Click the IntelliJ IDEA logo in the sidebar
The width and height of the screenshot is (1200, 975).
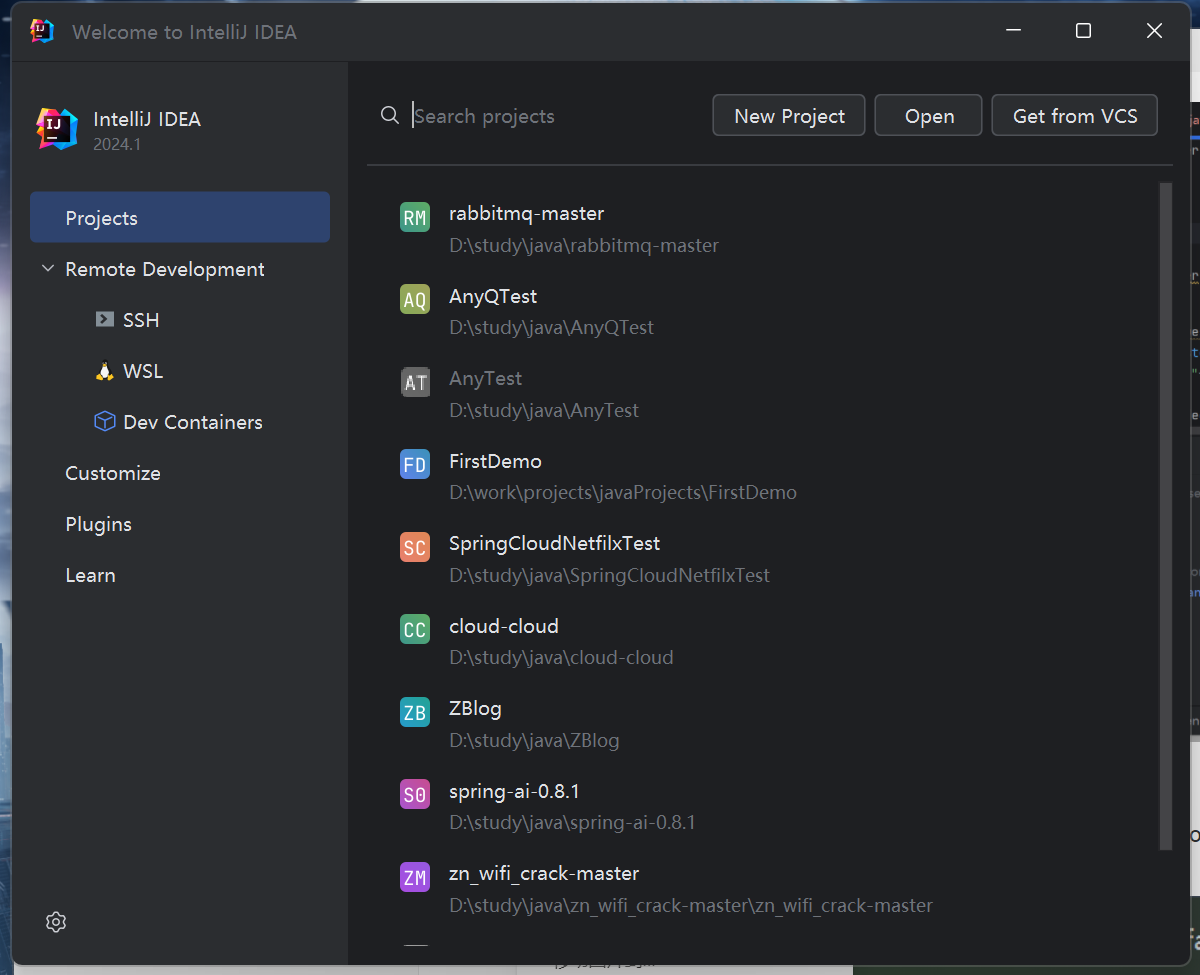click(57, 128)
